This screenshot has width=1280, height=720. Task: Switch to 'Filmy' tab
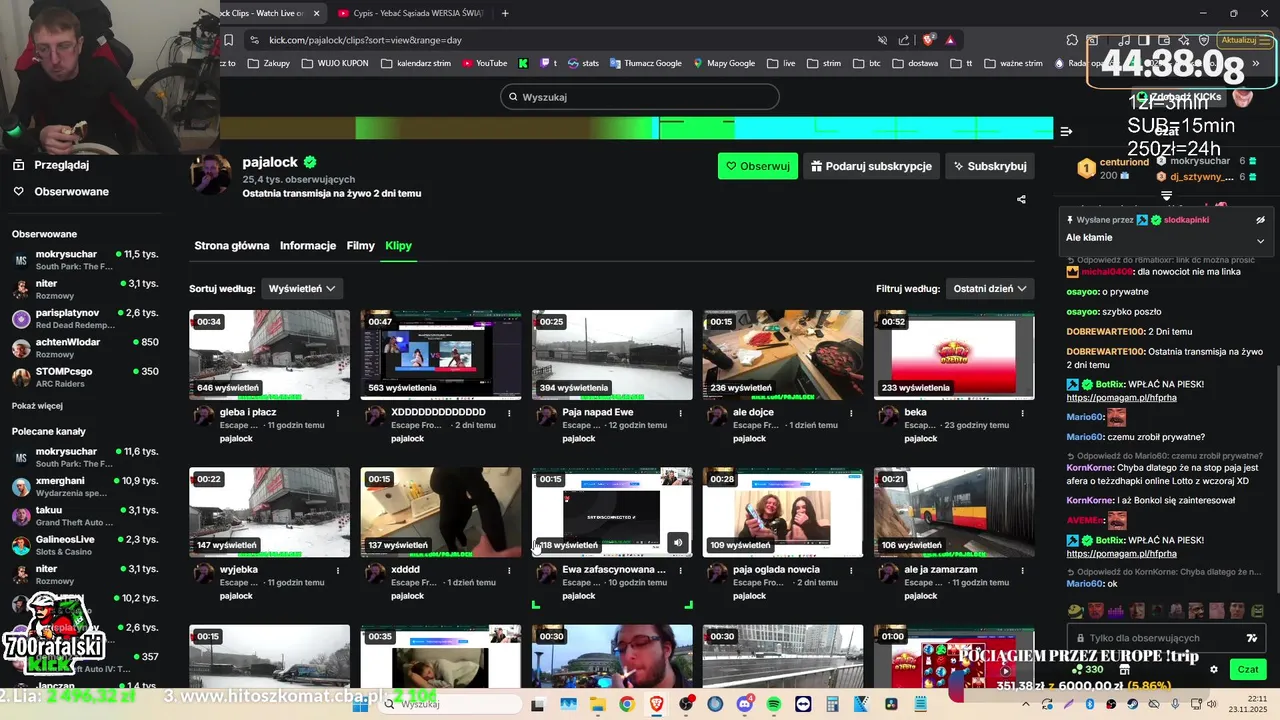[x=360, y=245]
